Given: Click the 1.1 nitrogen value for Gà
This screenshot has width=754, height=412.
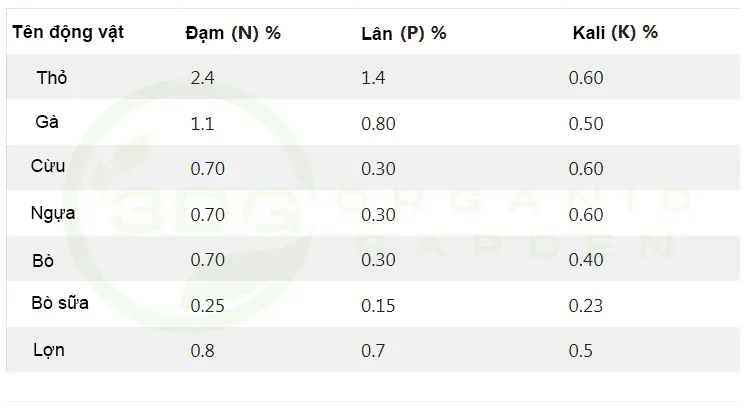Looking at the screenshot, I should 201,124.
